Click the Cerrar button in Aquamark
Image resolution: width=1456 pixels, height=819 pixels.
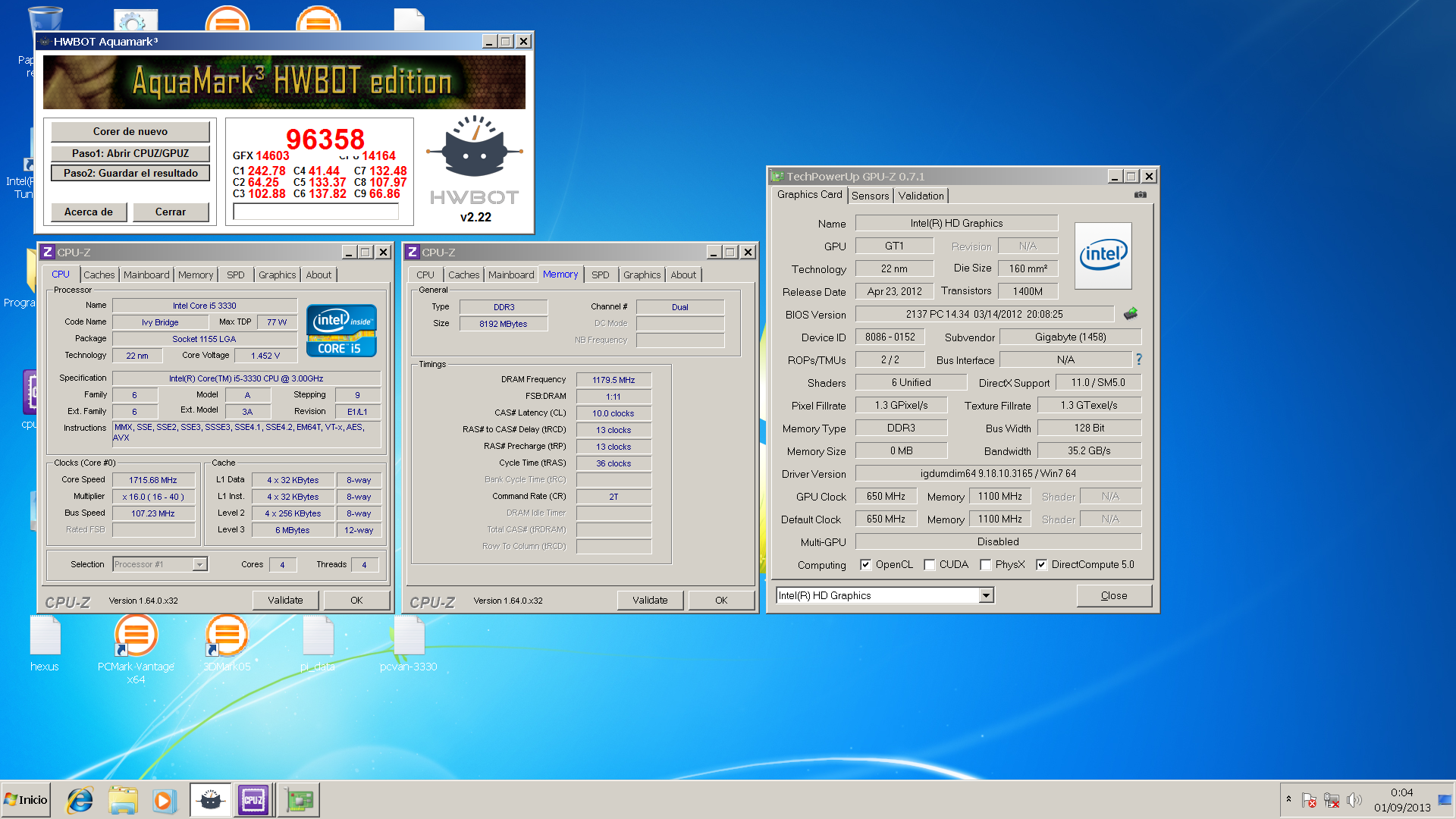pos(171,212)
